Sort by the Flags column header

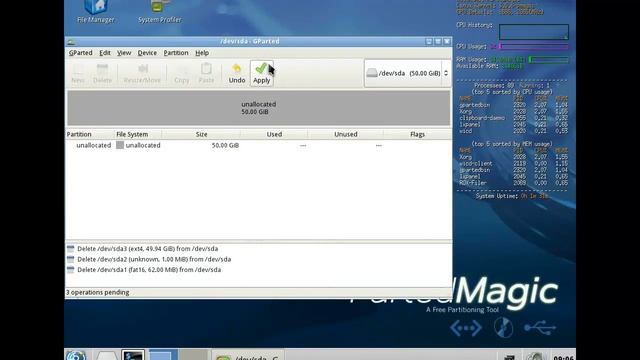click(x=418, y=134)
